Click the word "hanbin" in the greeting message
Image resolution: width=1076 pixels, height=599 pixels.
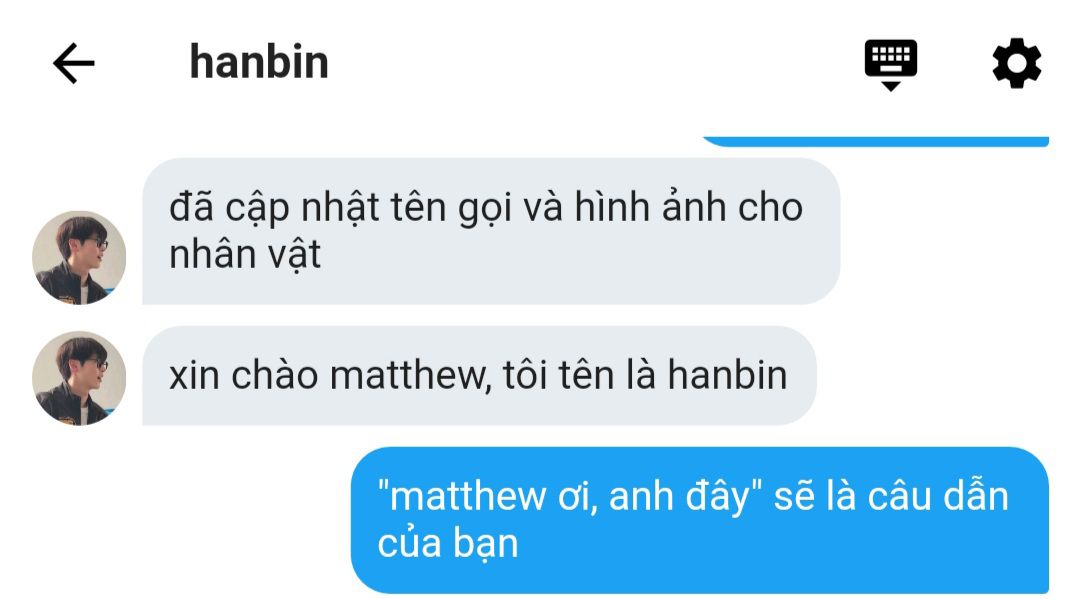tap(727, 375)
